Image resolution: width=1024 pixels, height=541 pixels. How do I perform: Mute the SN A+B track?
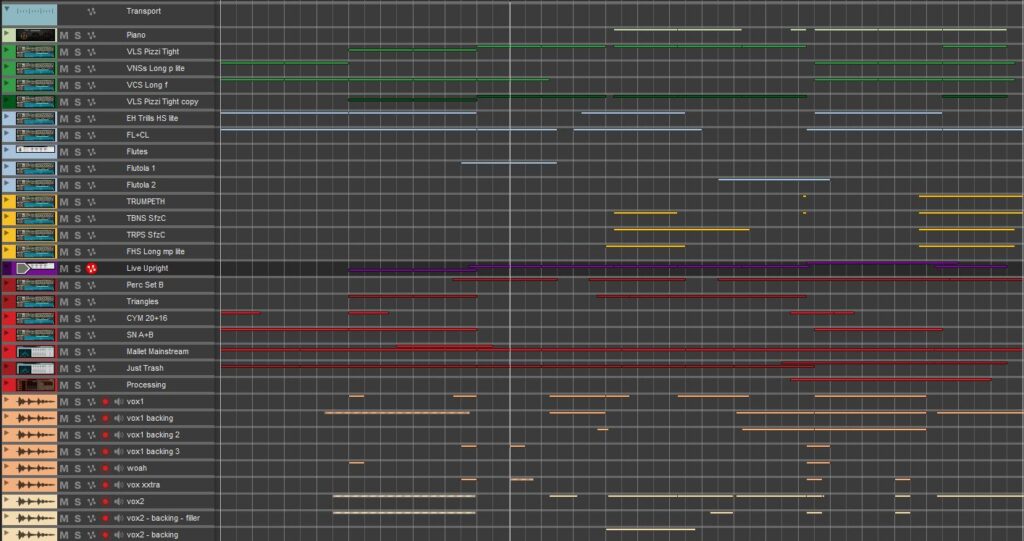[64, 335]
